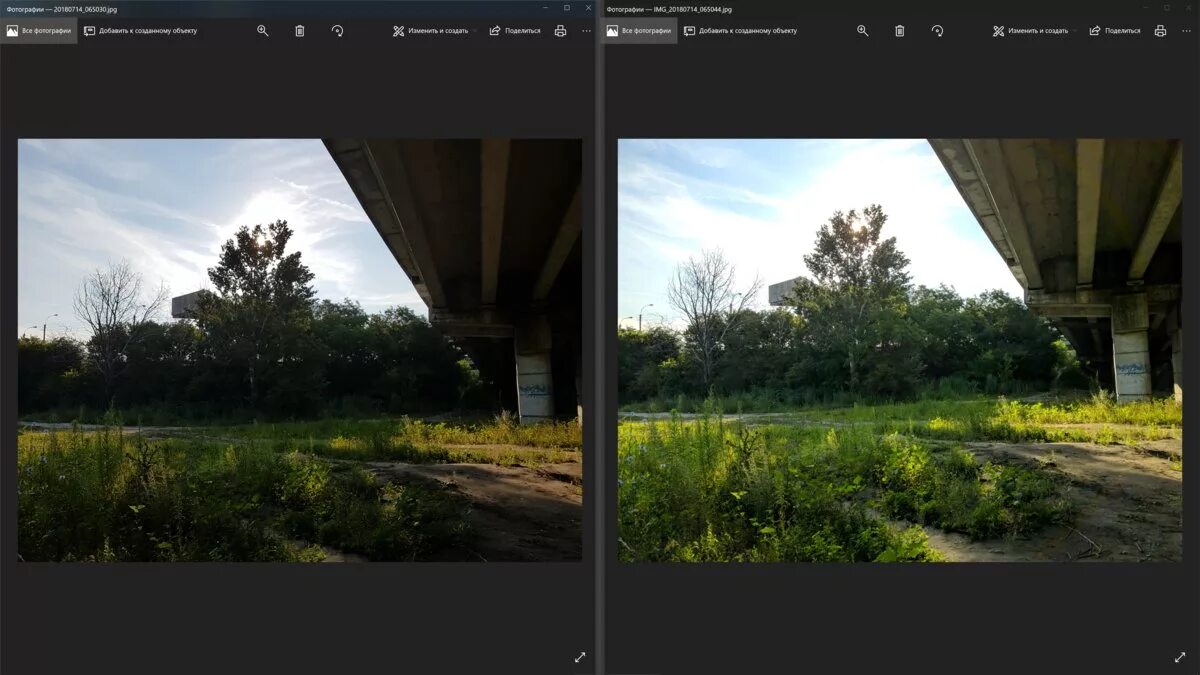Open three-dots menu in right window
1200x675 pixels.
[1186, 31]
